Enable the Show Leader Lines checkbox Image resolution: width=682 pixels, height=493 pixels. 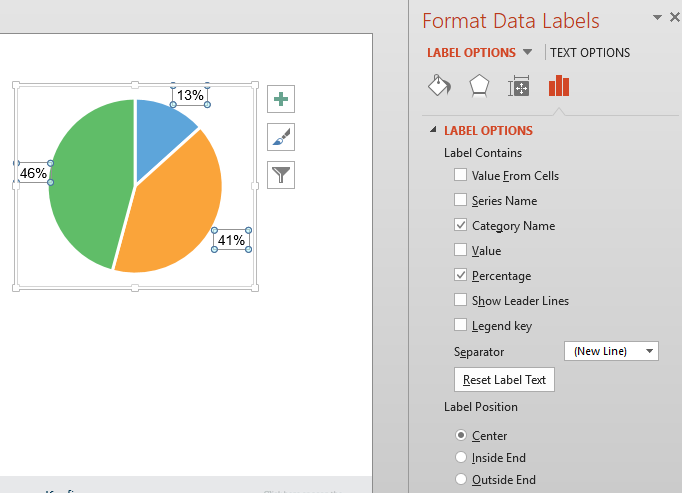pyautogui.click(x=460, y=300)
